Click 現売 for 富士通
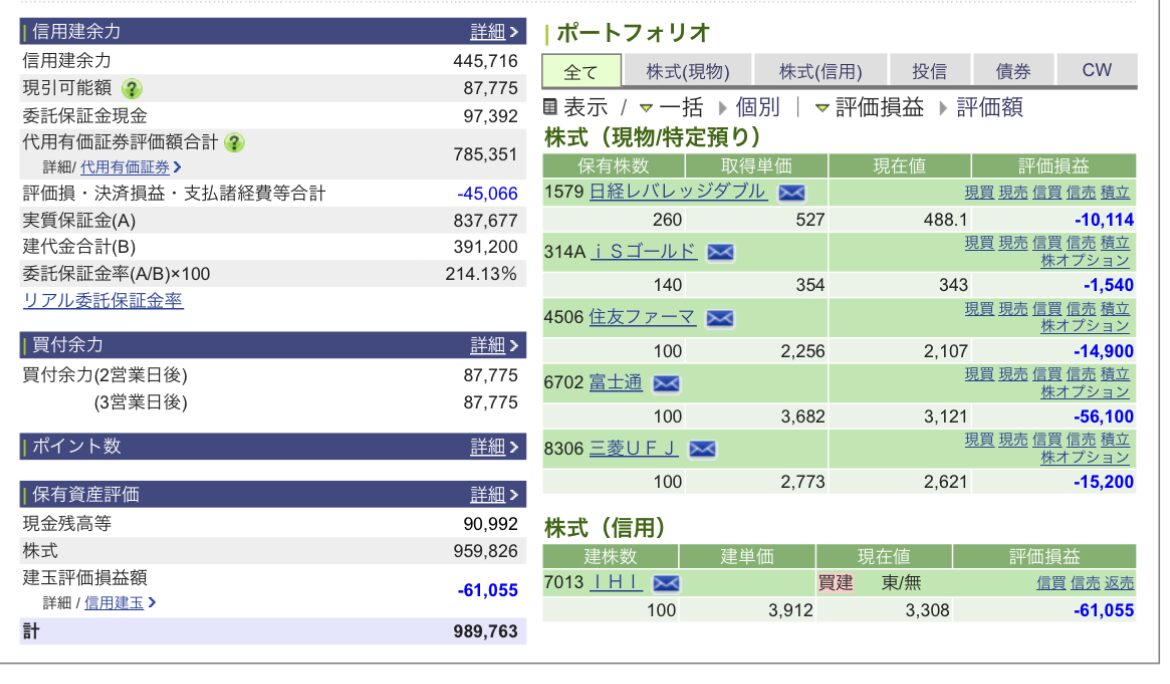Screen dimensions: 1170x684 click(1012, 374)
